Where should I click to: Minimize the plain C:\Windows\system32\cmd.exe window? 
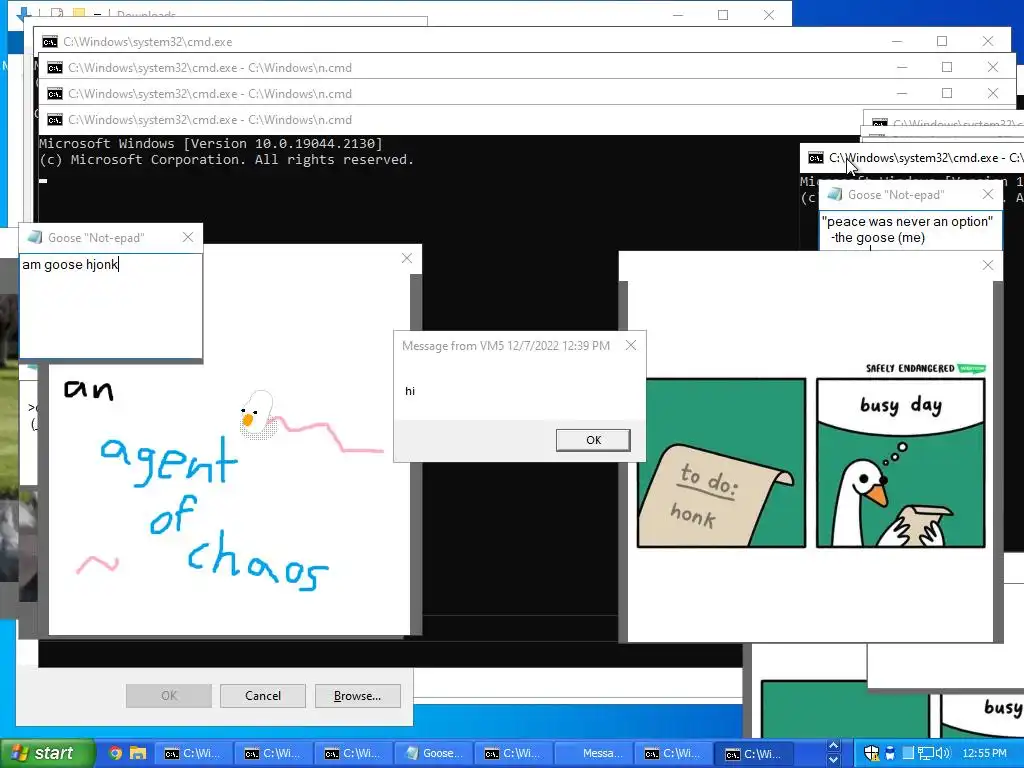(x=897, y=41)
